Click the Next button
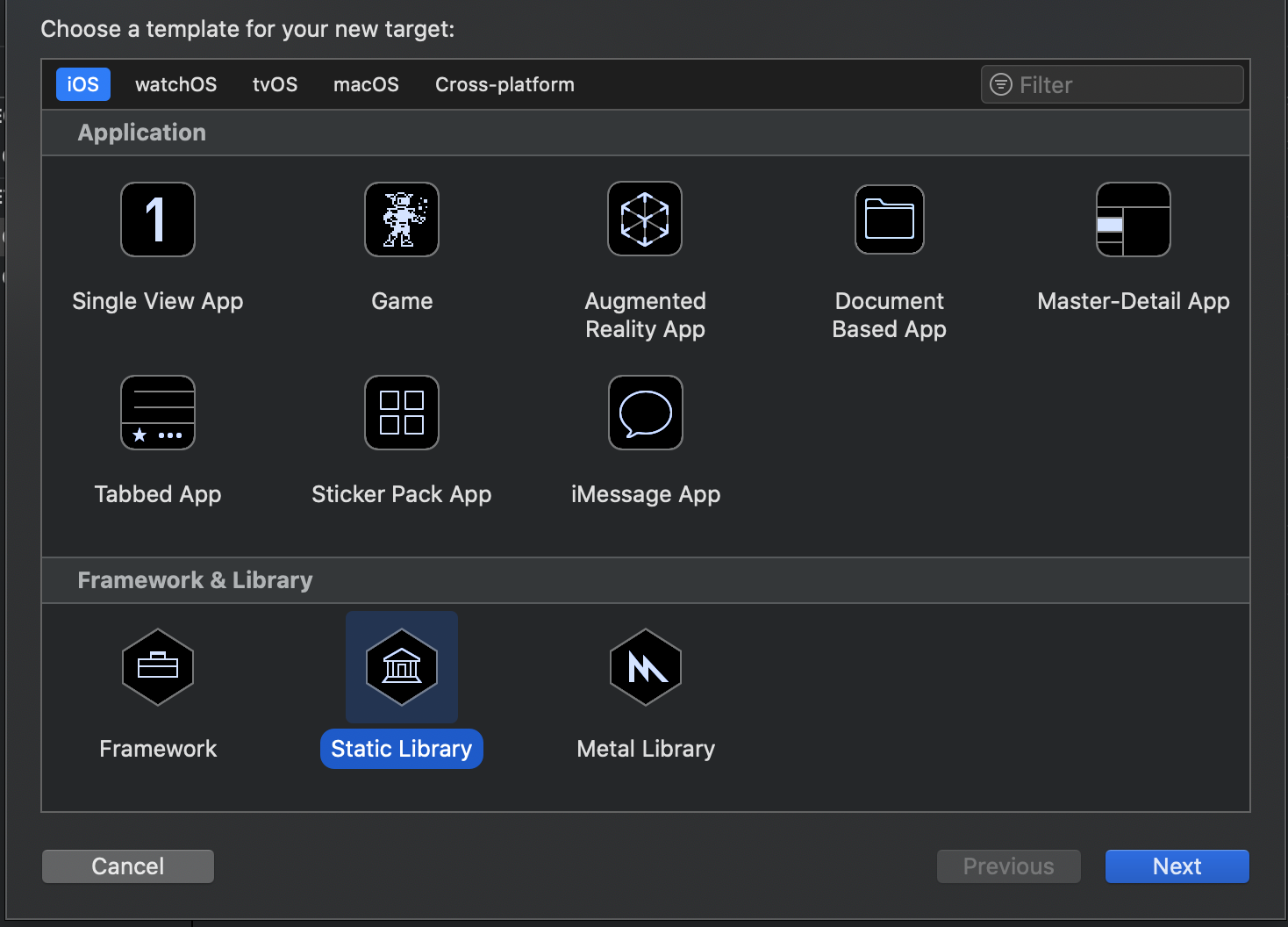 click(x=1177, y=866)
